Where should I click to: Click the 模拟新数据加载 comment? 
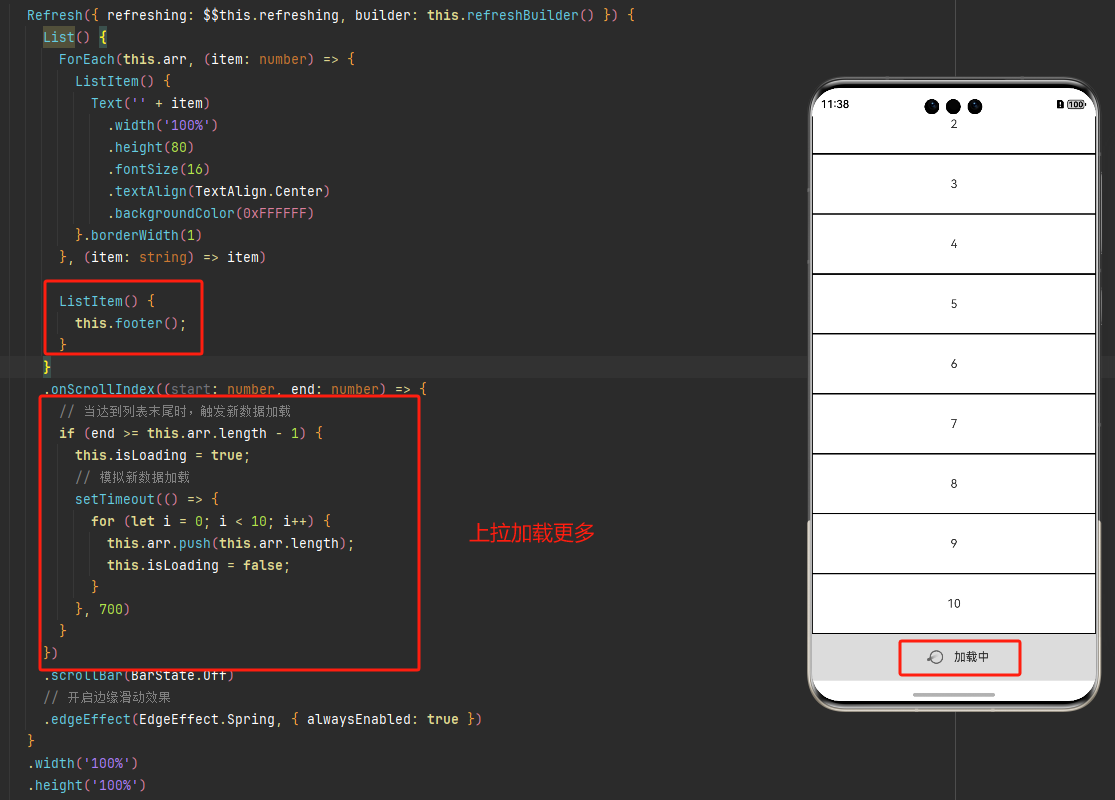coord(132,477)
